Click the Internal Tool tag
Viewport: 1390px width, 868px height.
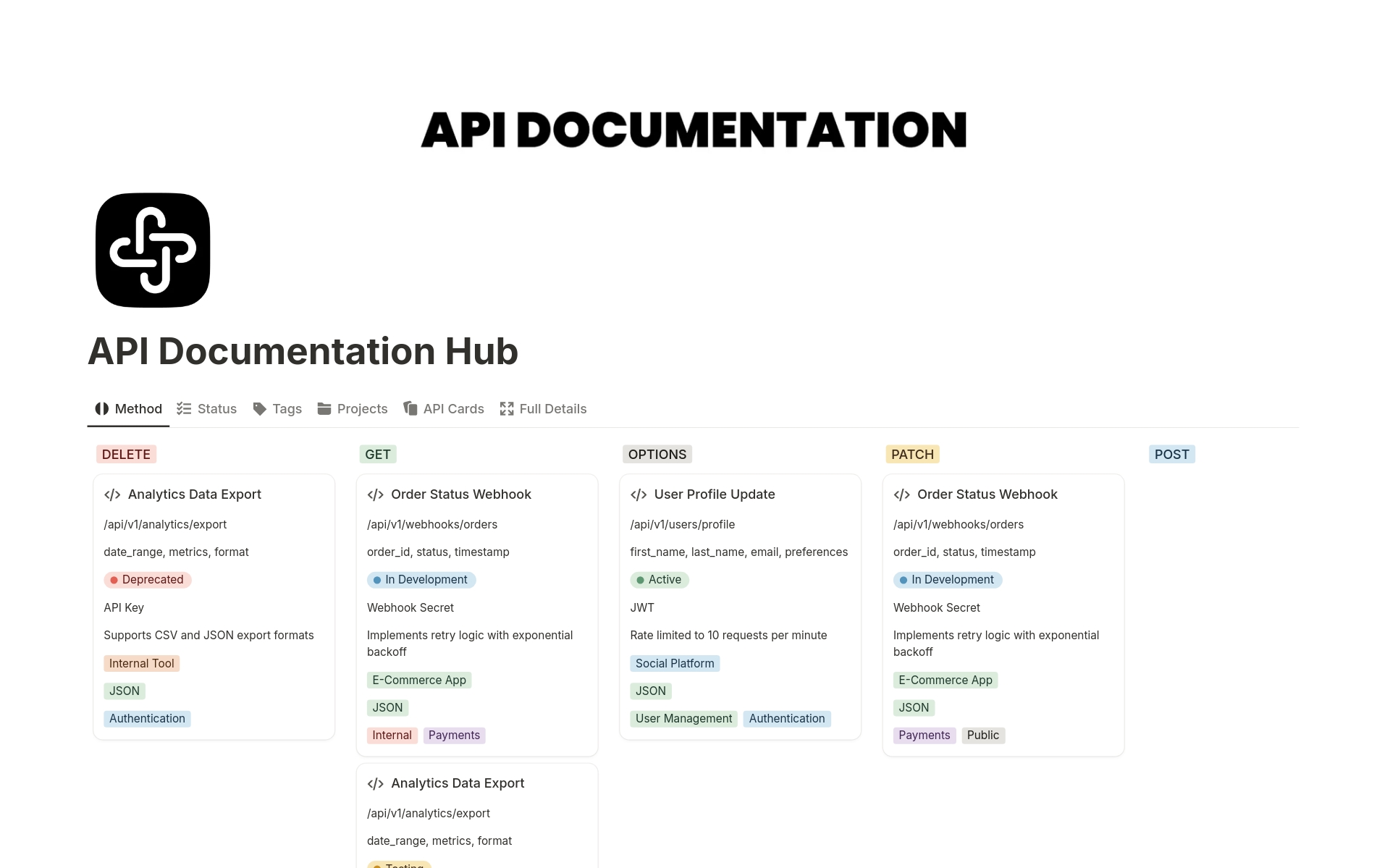[x=141, y=663]
